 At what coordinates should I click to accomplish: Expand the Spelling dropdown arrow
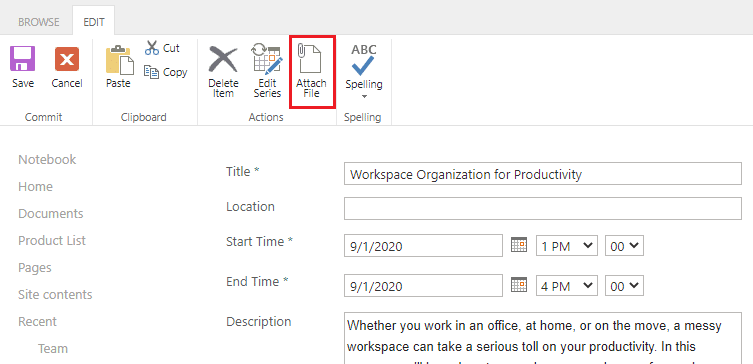coord(364,97)
